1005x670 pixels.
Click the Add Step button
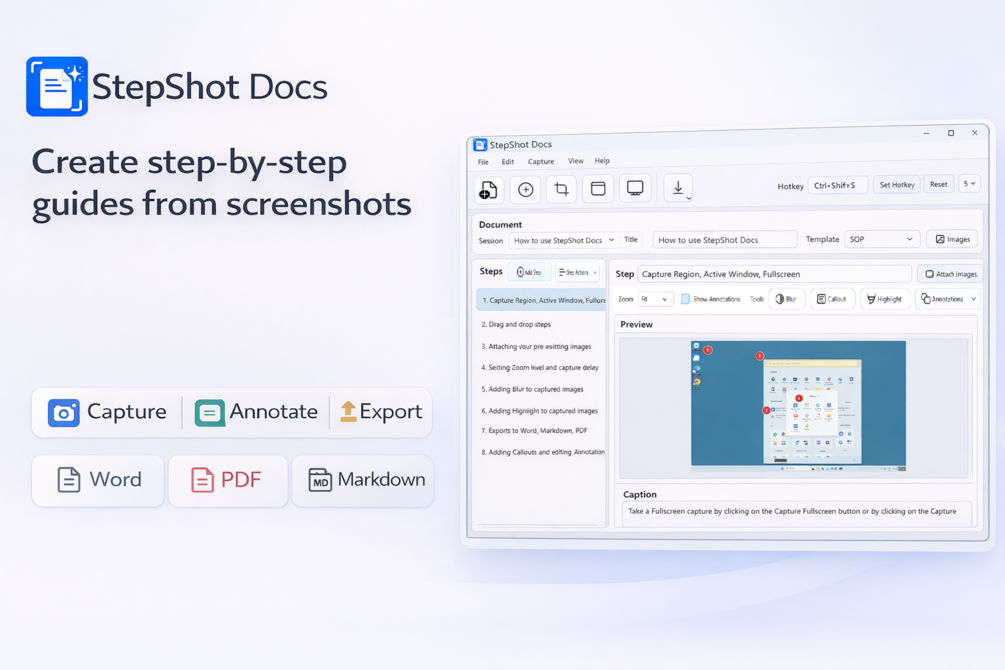click(x=529, y=272)
